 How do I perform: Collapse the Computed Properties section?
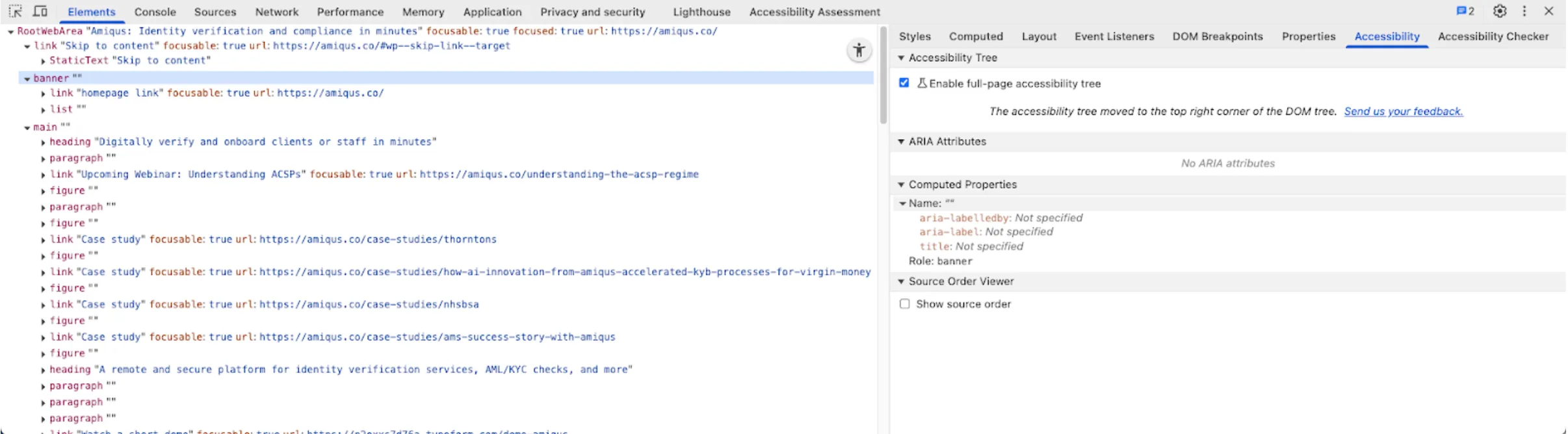click(901, 185)
